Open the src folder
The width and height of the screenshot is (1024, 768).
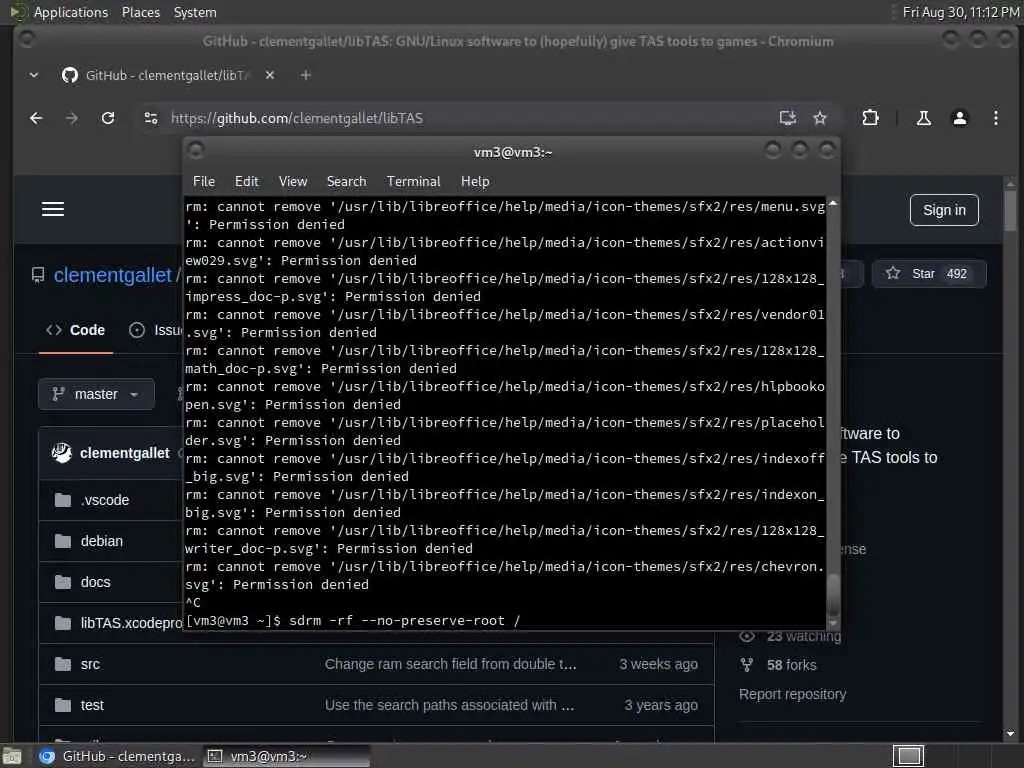[x=90, y=664]
